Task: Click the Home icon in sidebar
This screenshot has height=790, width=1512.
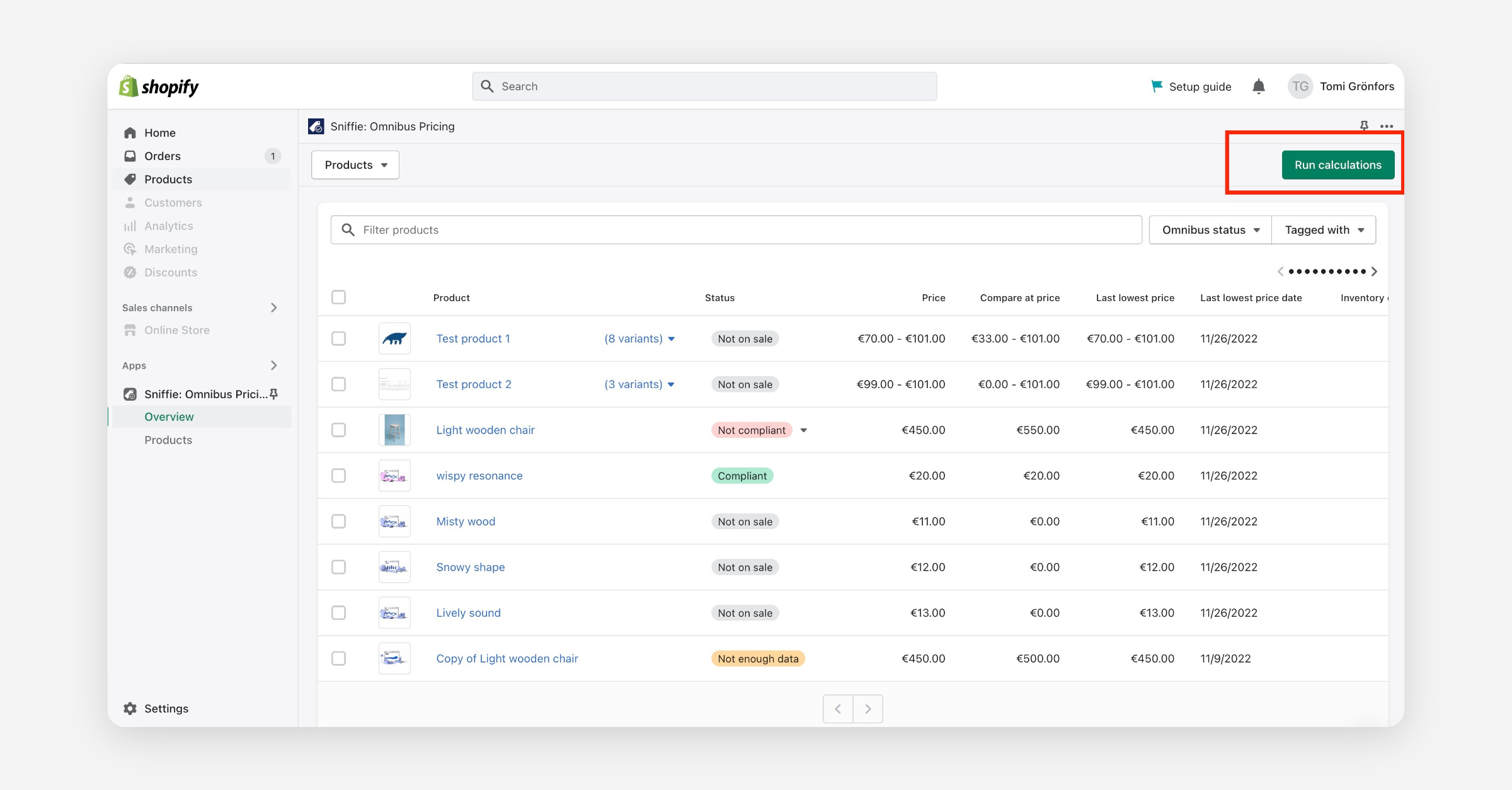Action: pyautogui.click(x=130, y=133)
